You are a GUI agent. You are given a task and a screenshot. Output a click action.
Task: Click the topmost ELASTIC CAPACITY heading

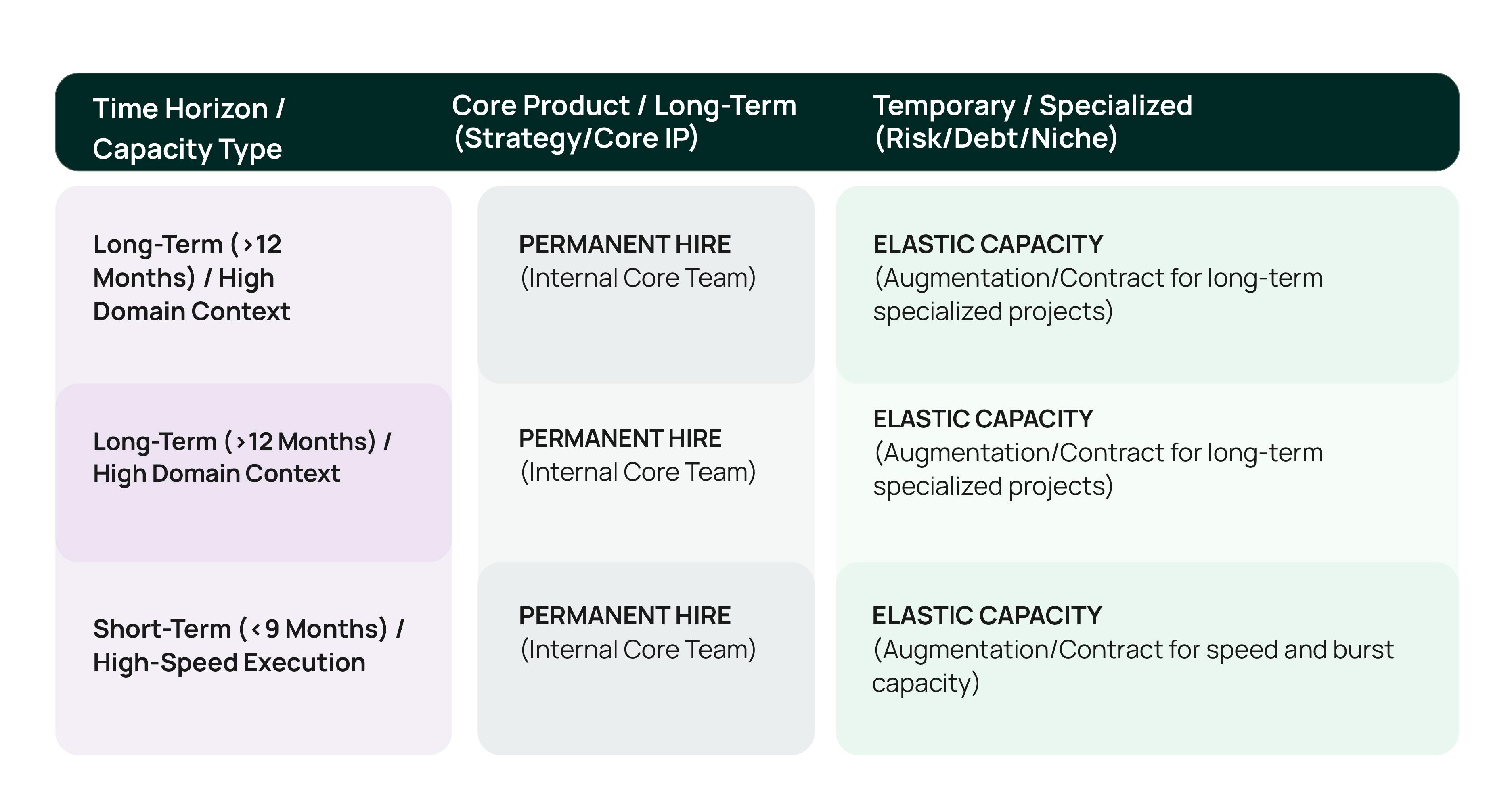pos(988,245)
